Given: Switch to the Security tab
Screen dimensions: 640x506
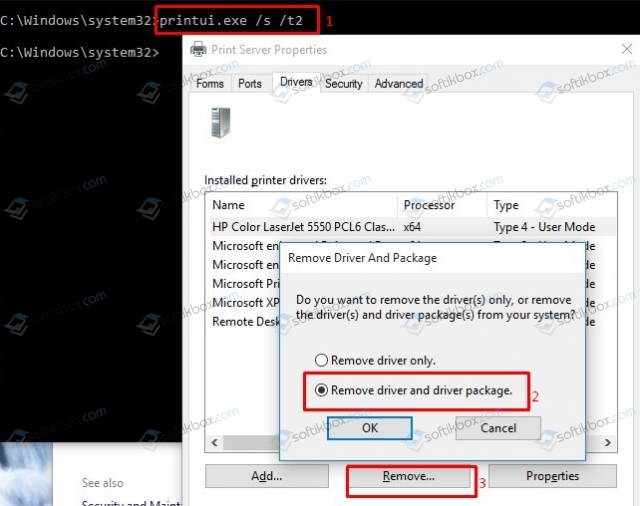Looking at the screenshot, I should pyautogui.click(x=343, y=84).
